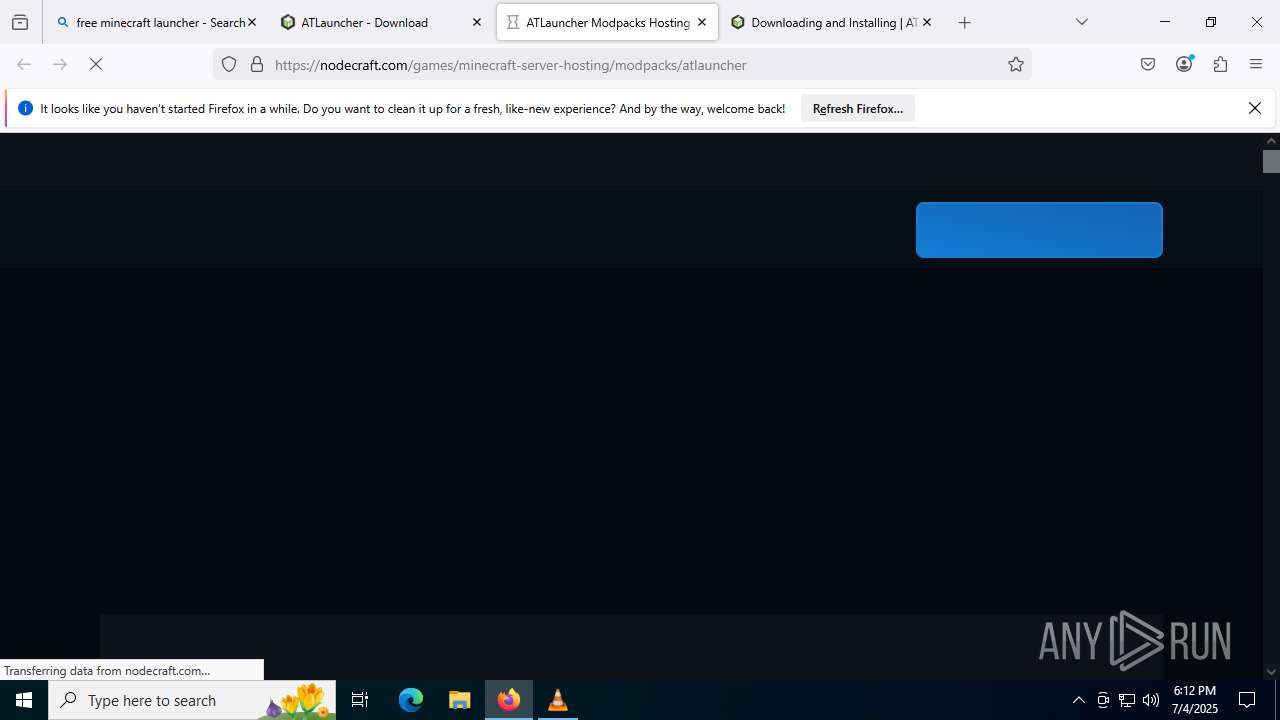Close the ATLauncher - Download tab

point(477,22)
